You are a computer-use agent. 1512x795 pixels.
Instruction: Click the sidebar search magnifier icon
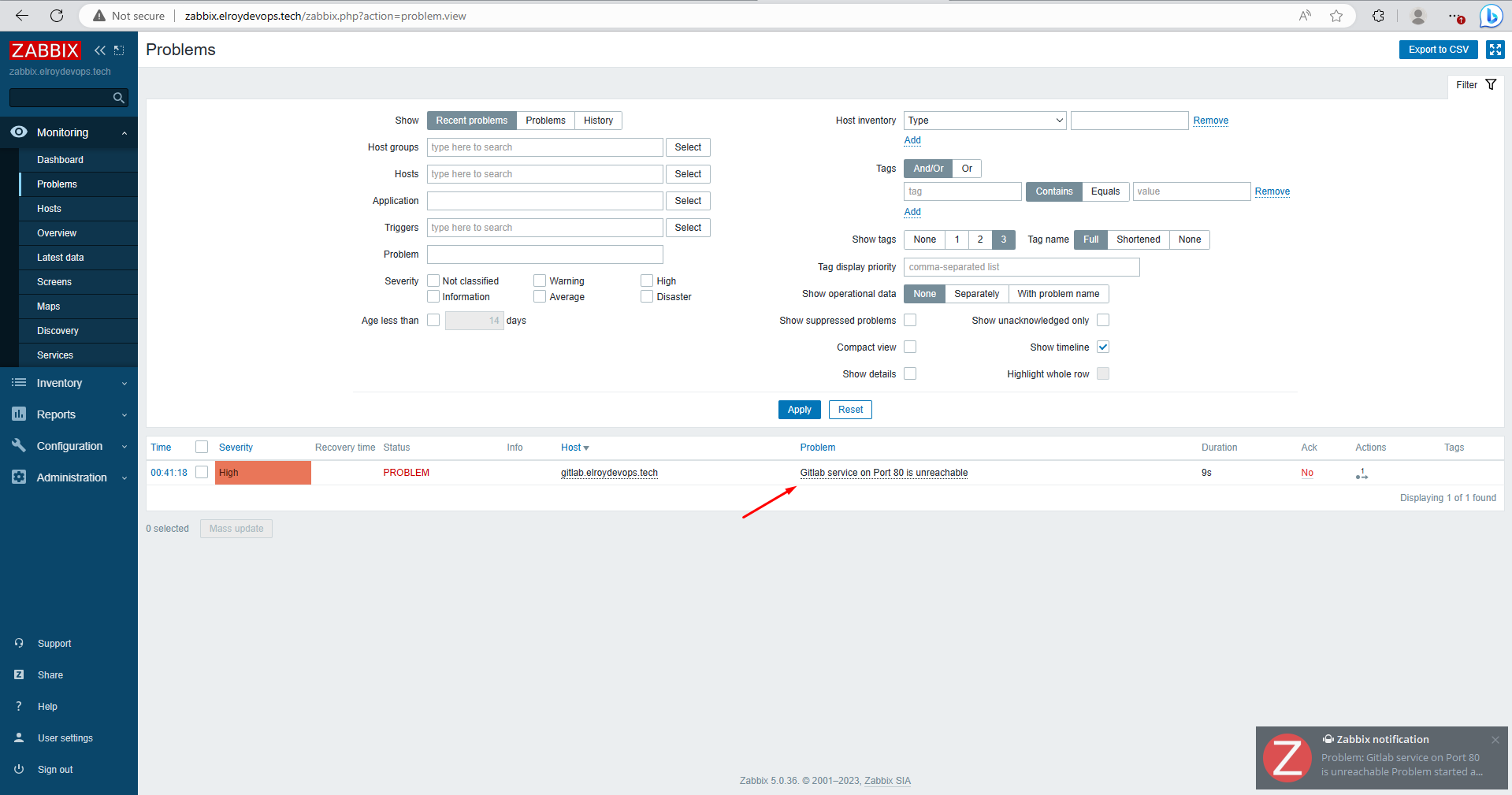[x=119, y=98]
